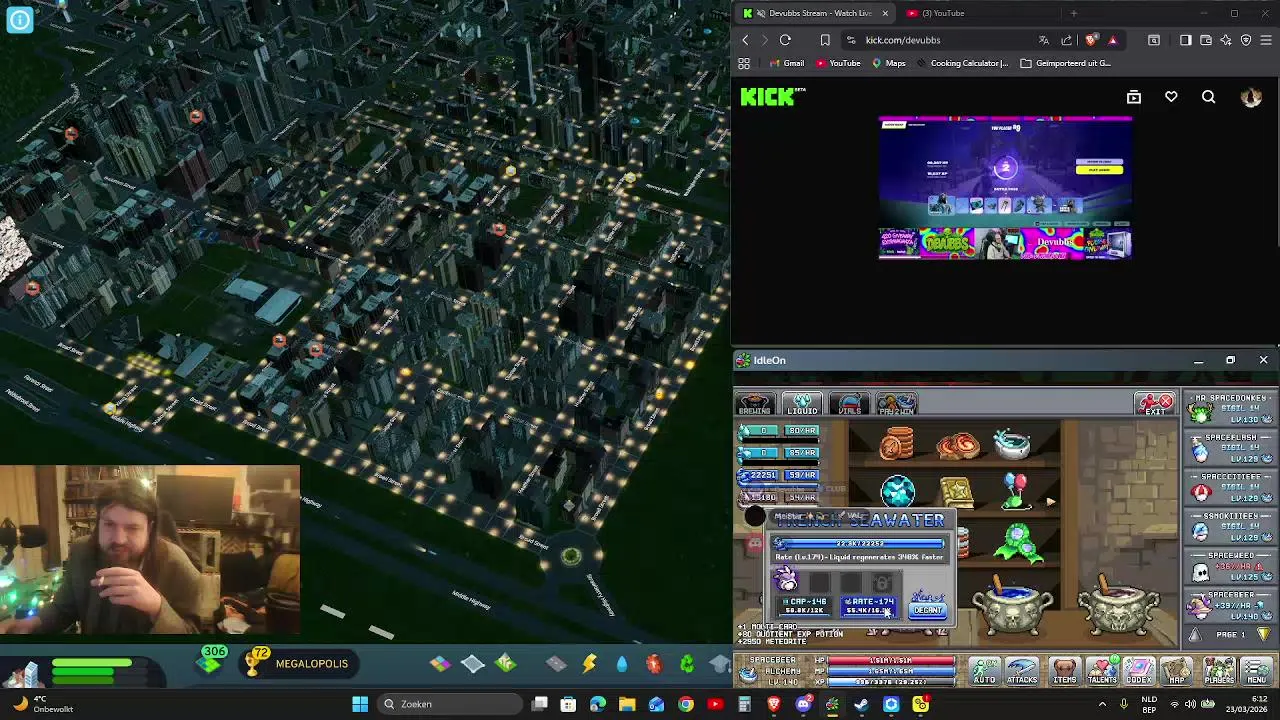This screenshot has width=1280, height=720.
Task: Click the water bowl item on shelf
Action: tap(1012, 443)
